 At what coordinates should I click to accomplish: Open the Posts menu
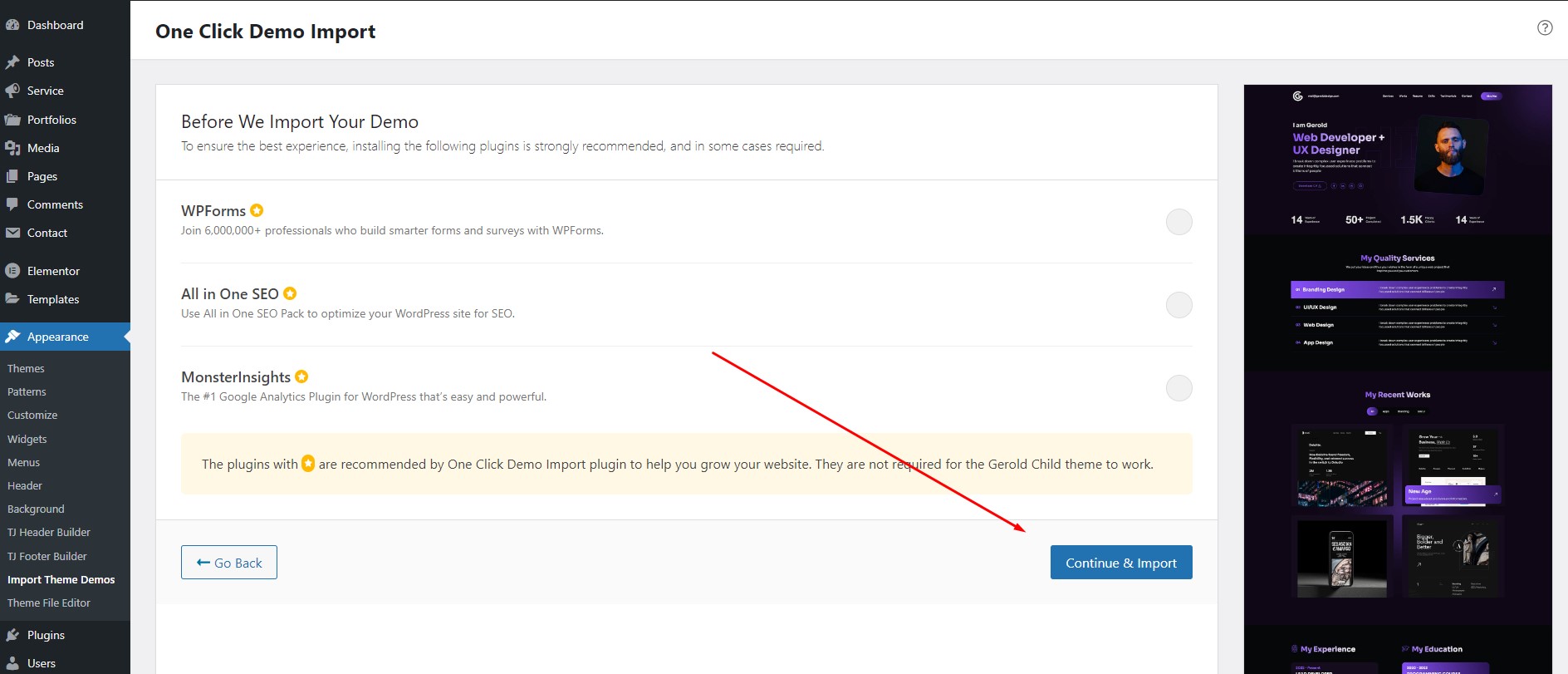pos(65,62)
